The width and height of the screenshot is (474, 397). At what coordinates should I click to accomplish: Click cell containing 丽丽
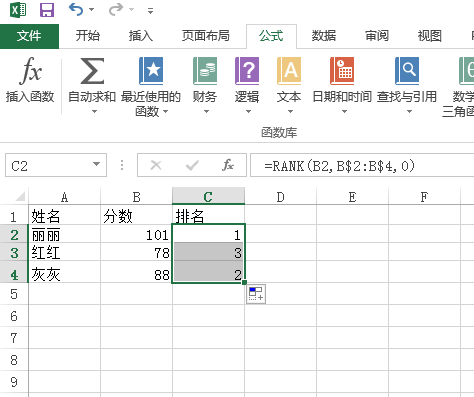pyautogui.click(x=65, y=235)
